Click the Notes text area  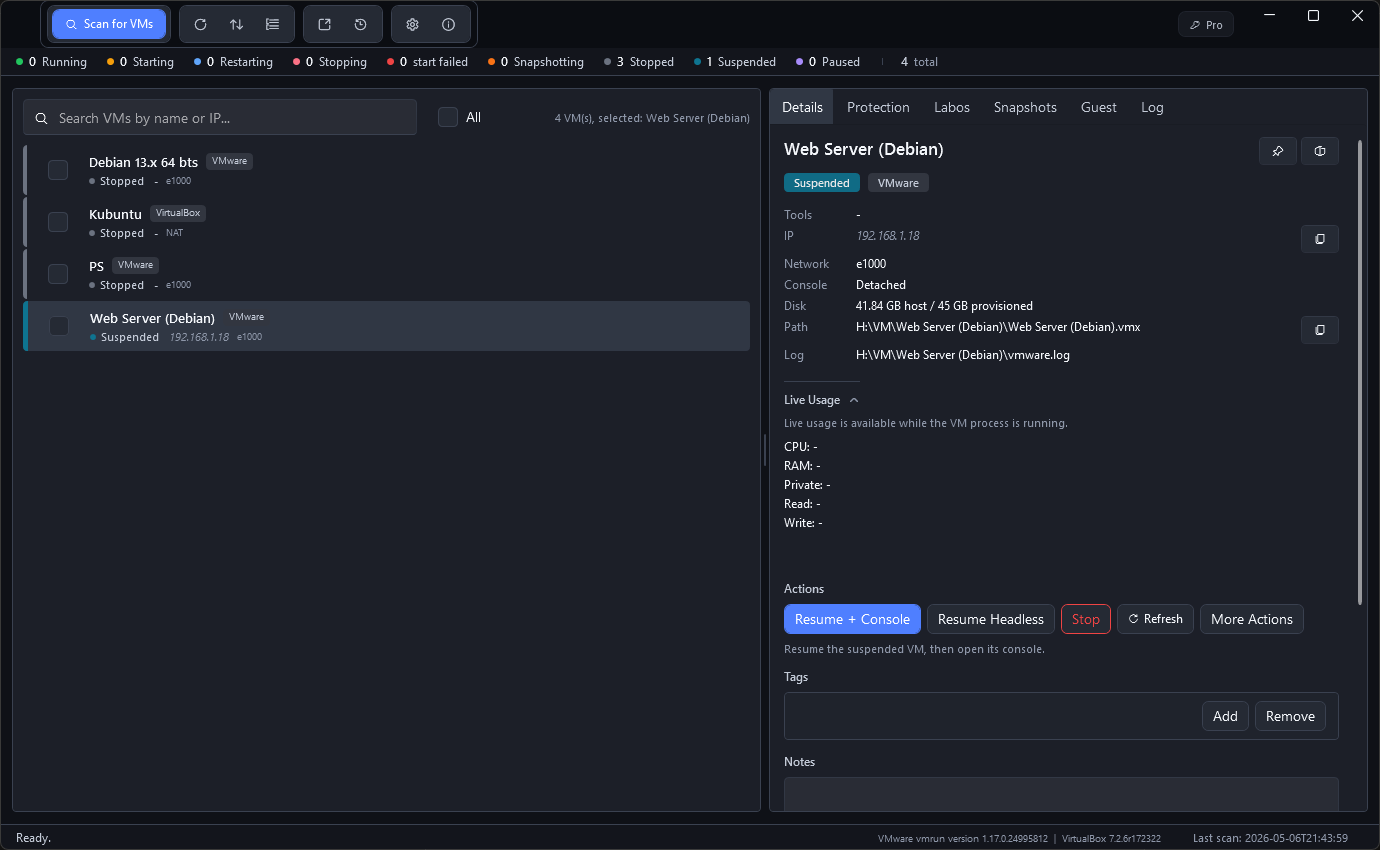pos(1061,794)
